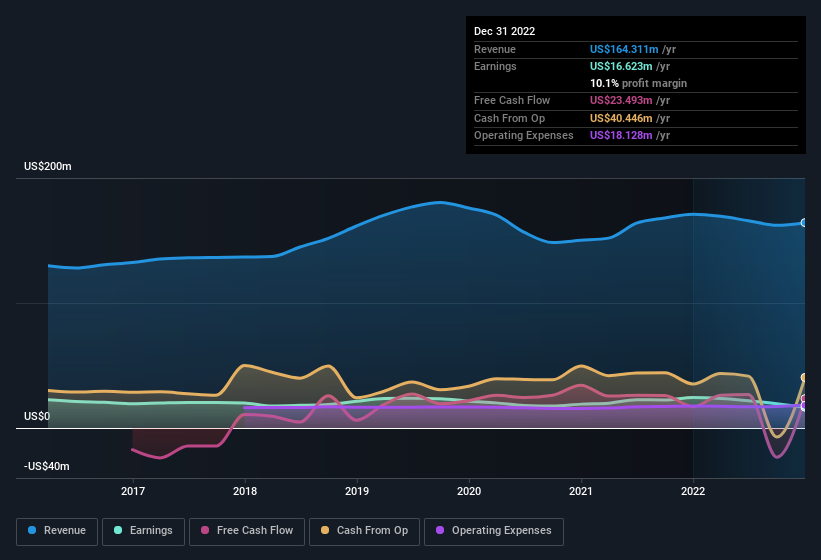Click the 10.1% profit margin text
Viewport: 821px width, 560px height.
638,83
